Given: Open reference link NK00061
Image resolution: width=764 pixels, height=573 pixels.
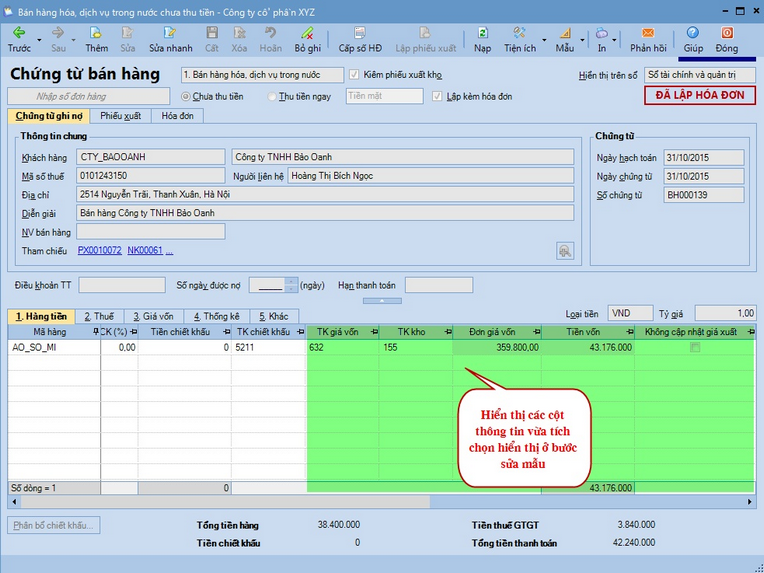Looking at the screenshot, I should point(145,250).
